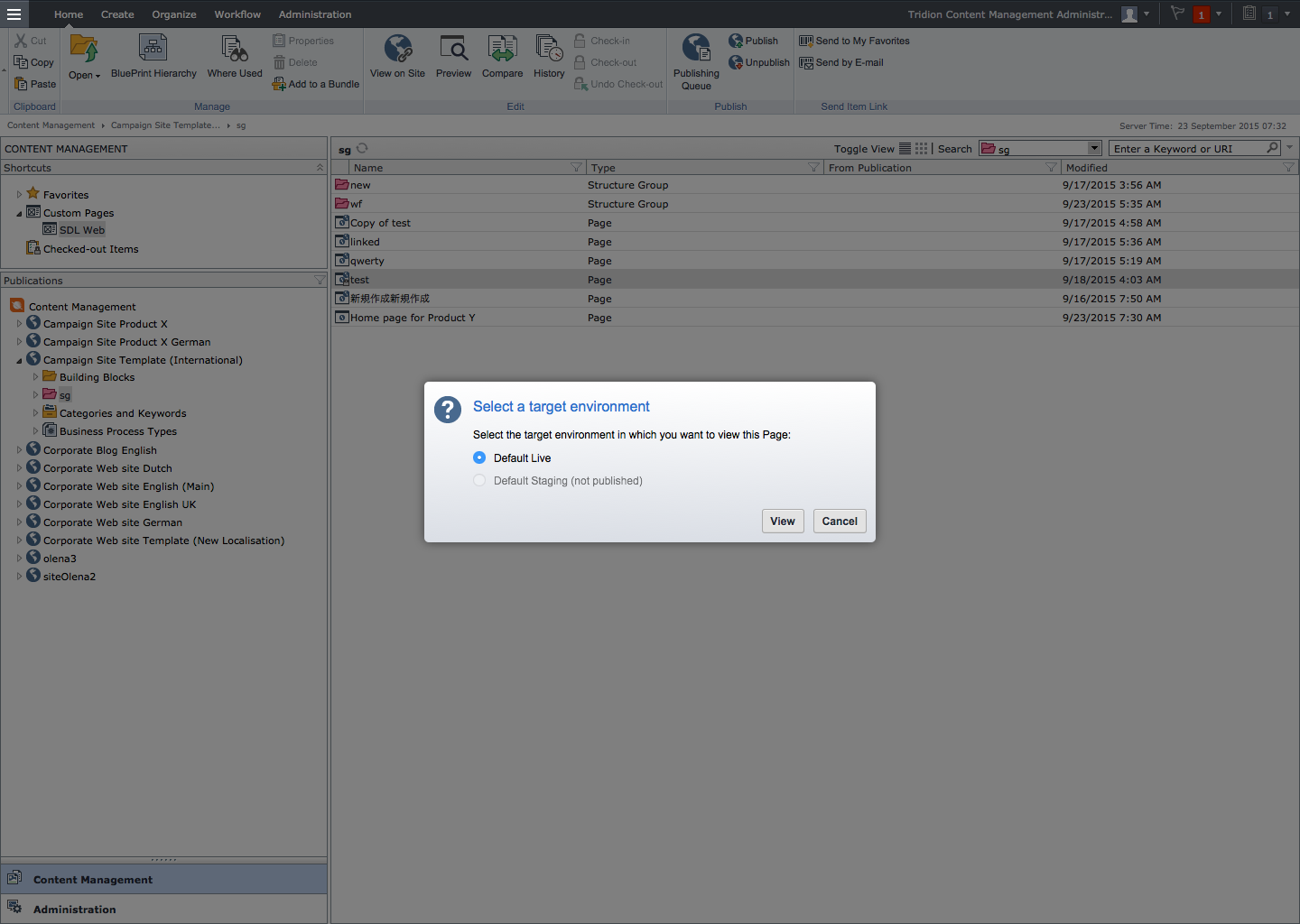Switch to the Organize ribbon tab

tap(174, 14)
